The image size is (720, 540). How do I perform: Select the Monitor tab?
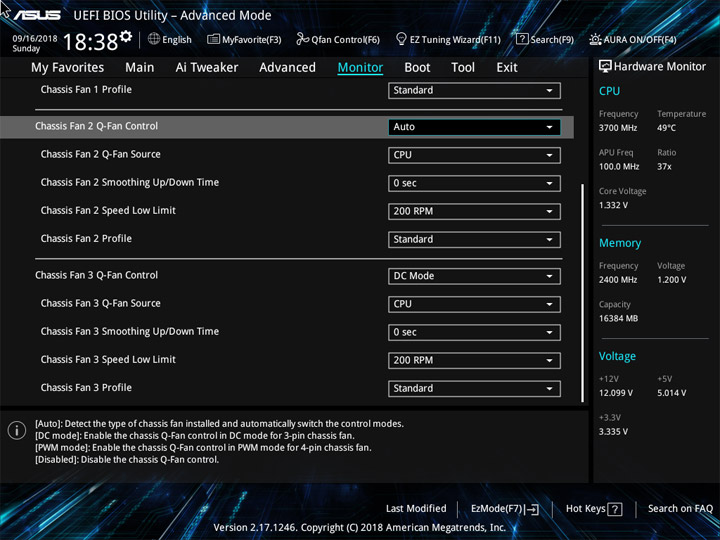[x=360, y=68]
